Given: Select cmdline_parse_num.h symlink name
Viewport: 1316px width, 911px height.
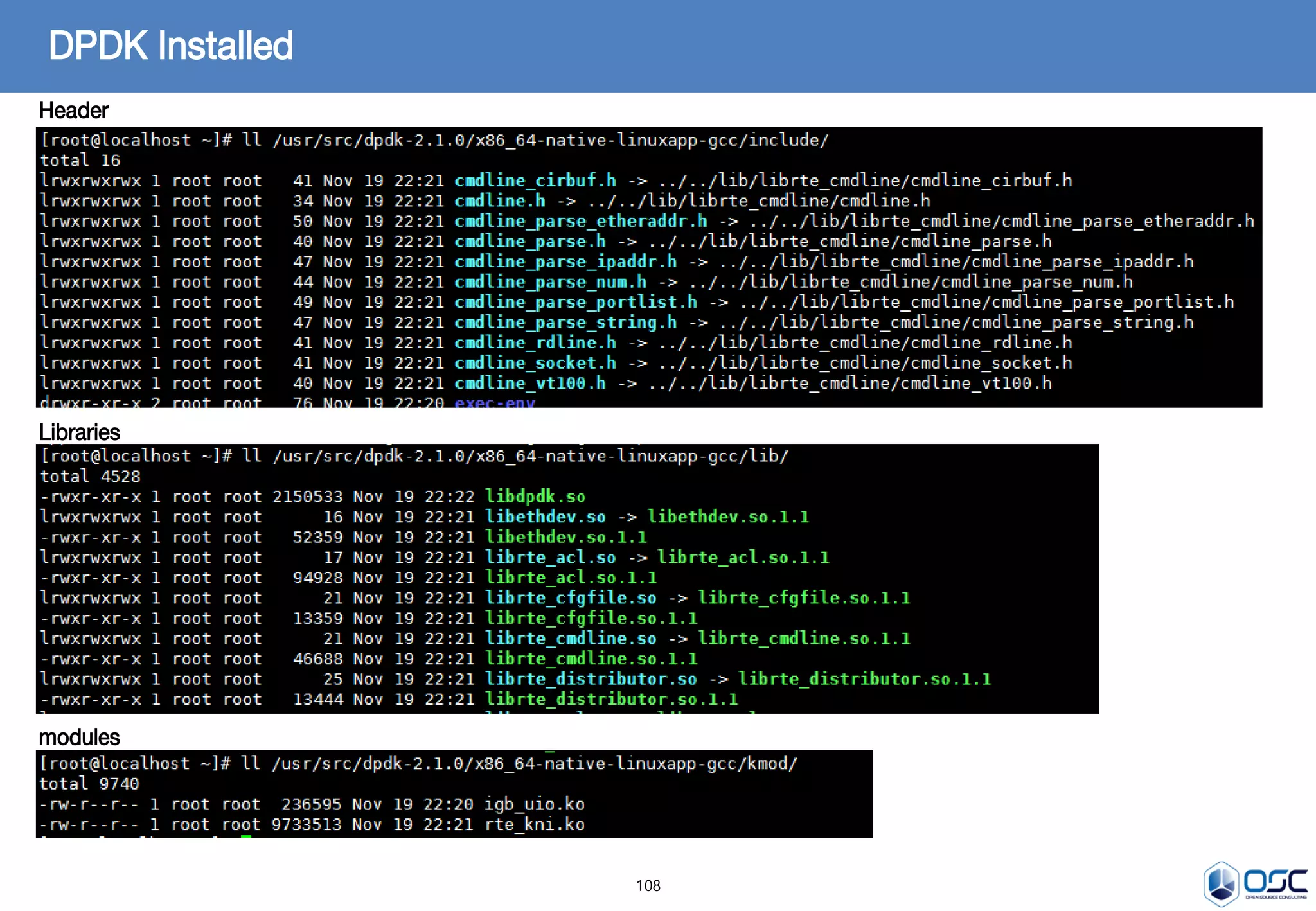Looking at the screenshot, I should (x=551, y=282).
